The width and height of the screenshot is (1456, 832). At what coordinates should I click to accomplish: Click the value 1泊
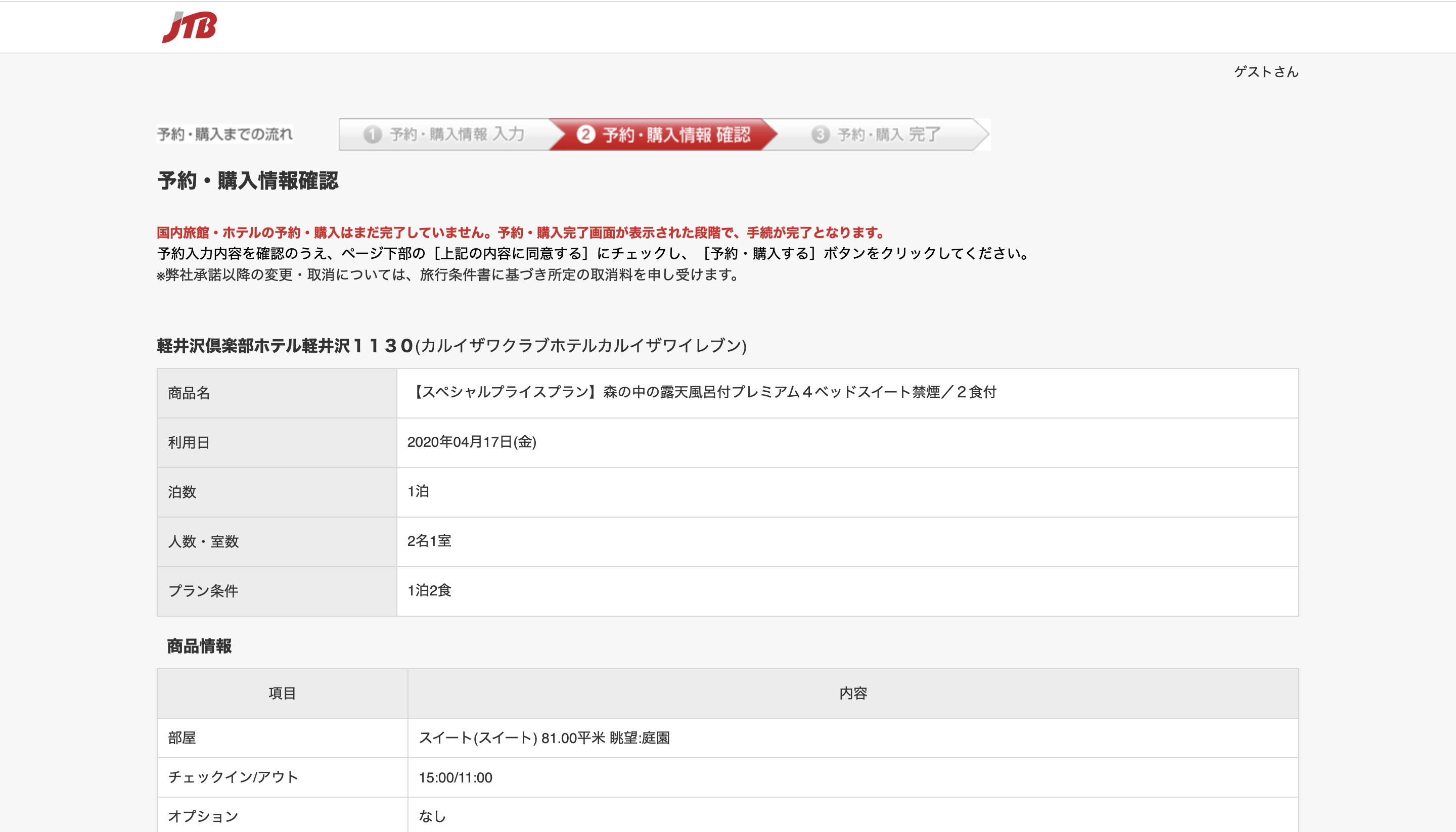418,491
